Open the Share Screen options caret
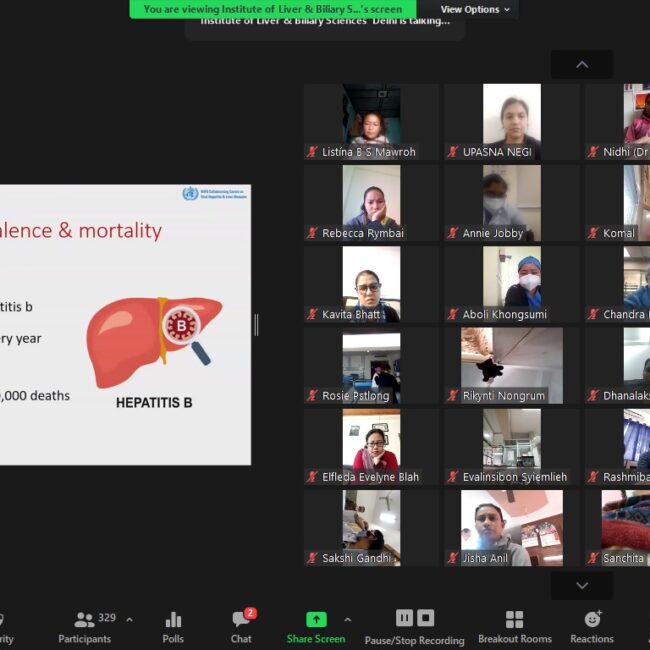Viewport: 650px width, 650px height. pos(347,619)
